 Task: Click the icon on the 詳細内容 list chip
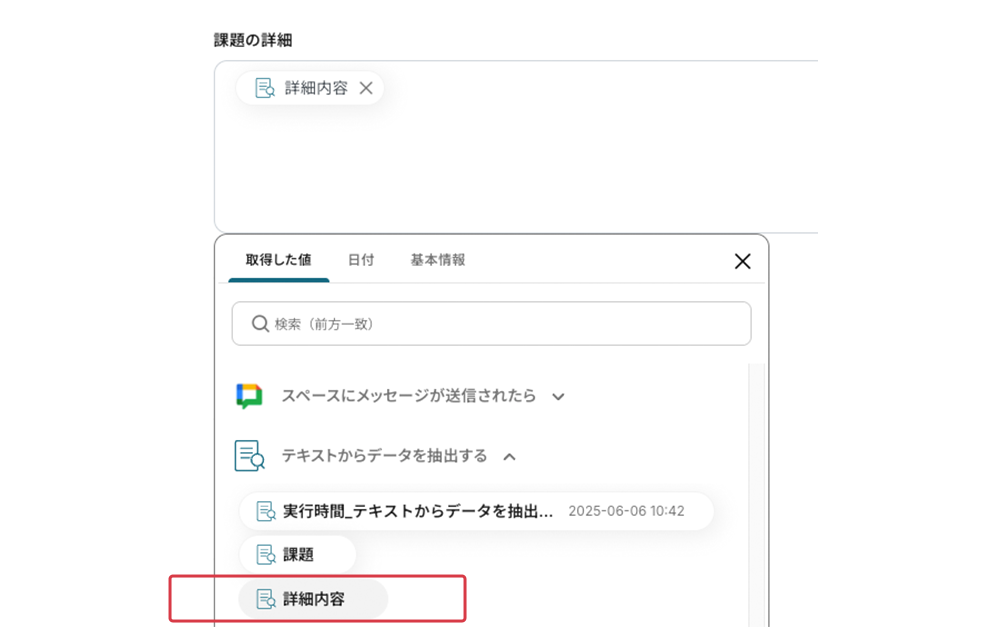point(265,599)
